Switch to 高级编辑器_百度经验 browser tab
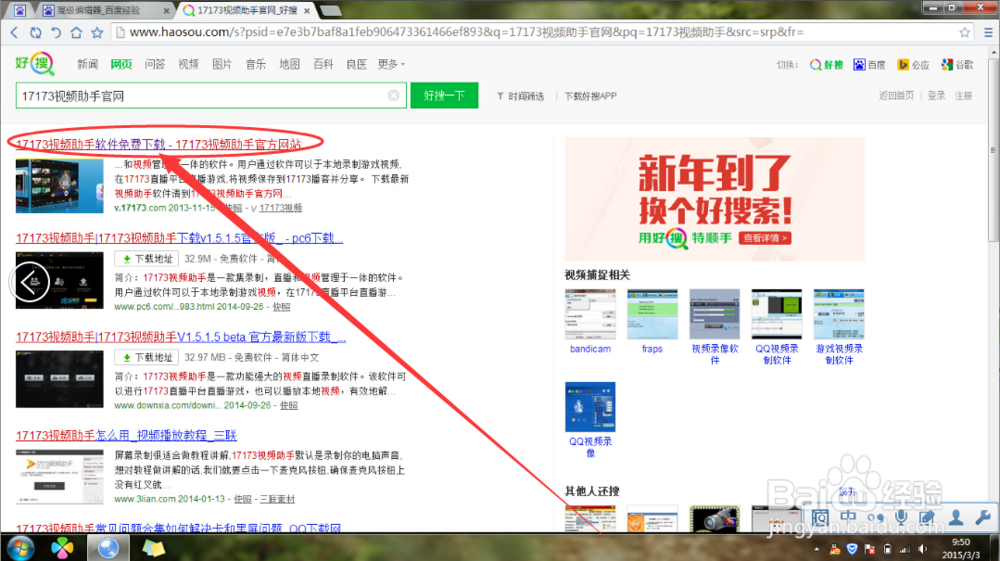 pos(105,10)
